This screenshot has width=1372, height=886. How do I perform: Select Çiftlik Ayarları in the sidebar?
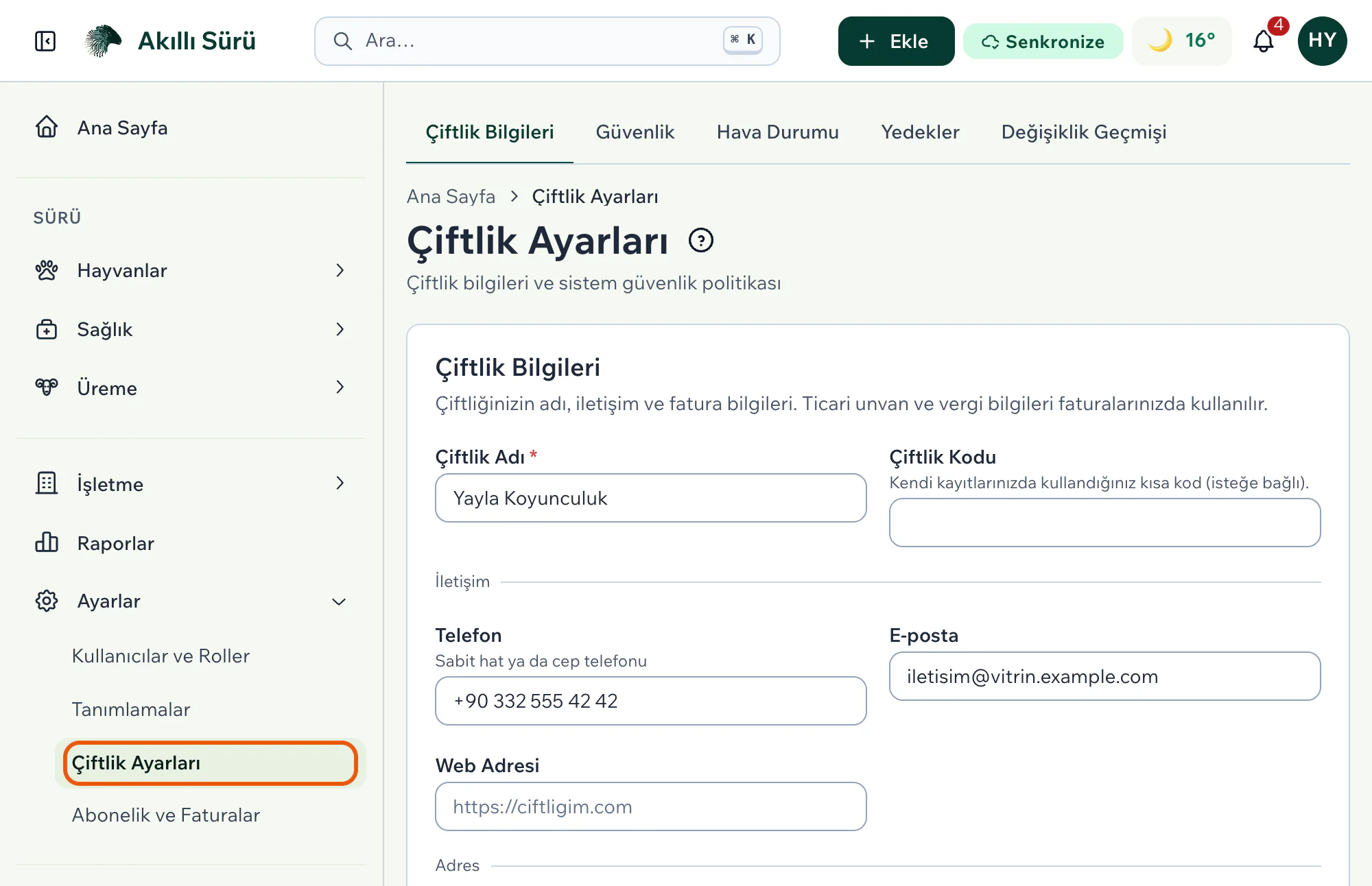point(210,763)
